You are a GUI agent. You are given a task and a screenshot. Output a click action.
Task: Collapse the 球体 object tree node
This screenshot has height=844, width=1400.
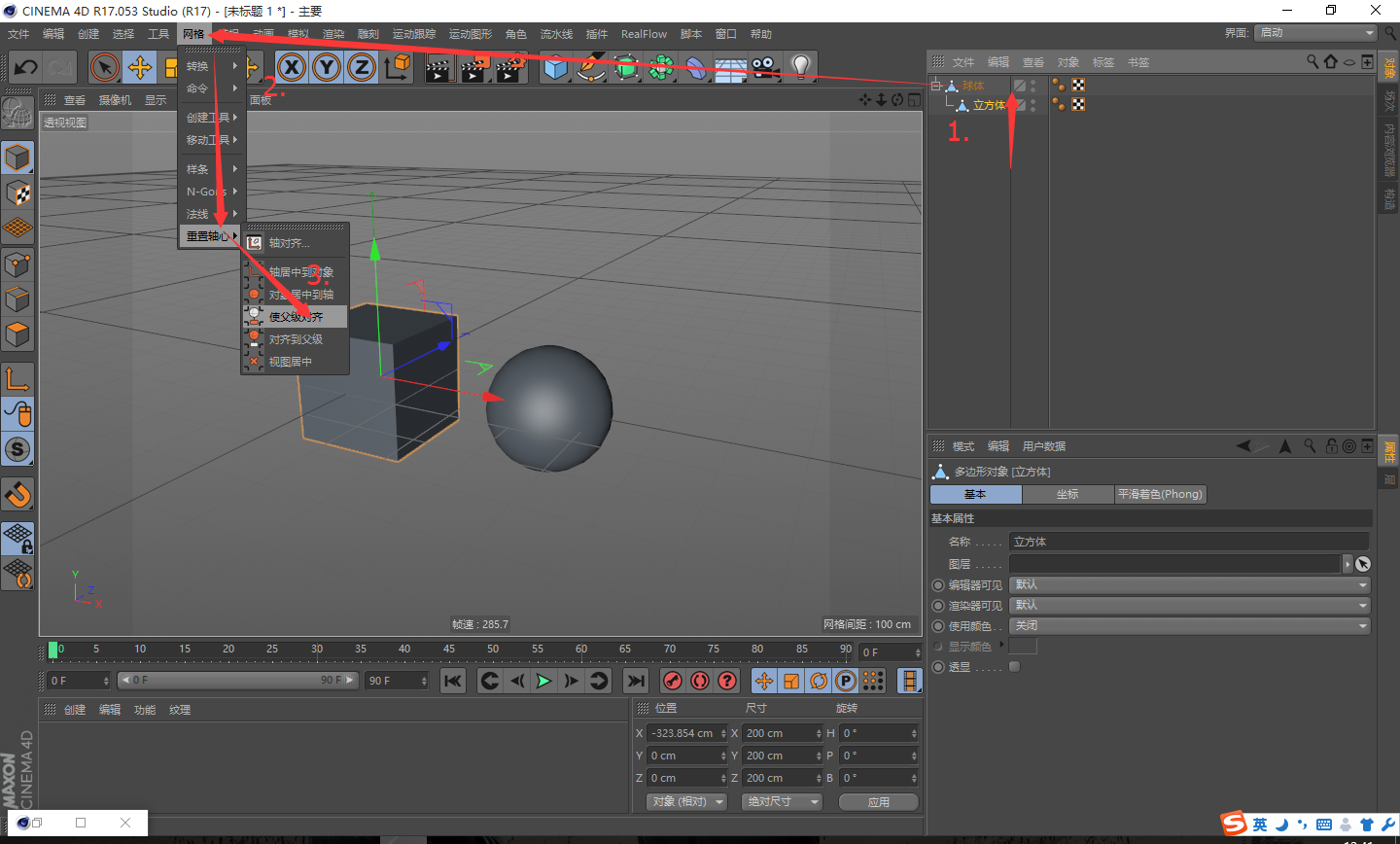click(x=936, y=86)
